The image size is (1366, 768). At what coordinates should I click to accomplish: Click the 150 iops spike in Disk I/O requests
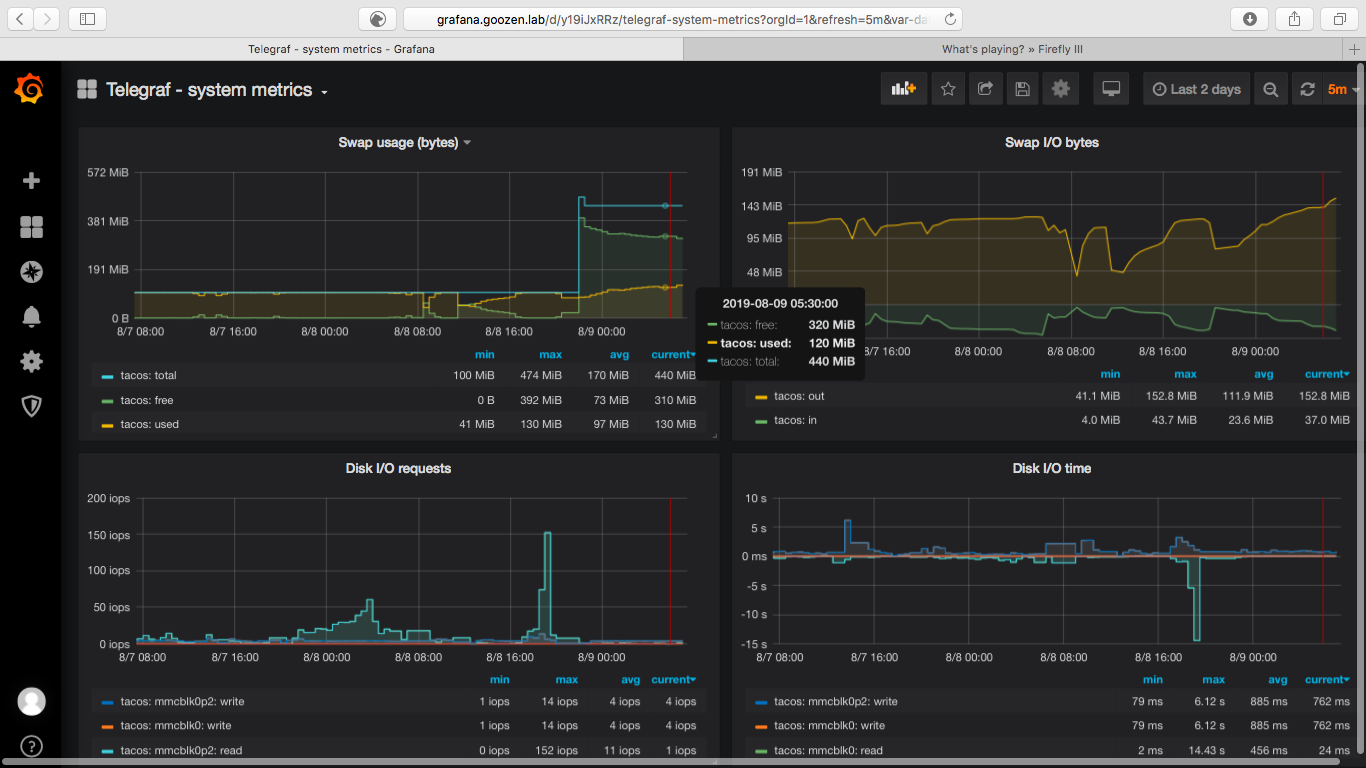click(x=547, y=534)
